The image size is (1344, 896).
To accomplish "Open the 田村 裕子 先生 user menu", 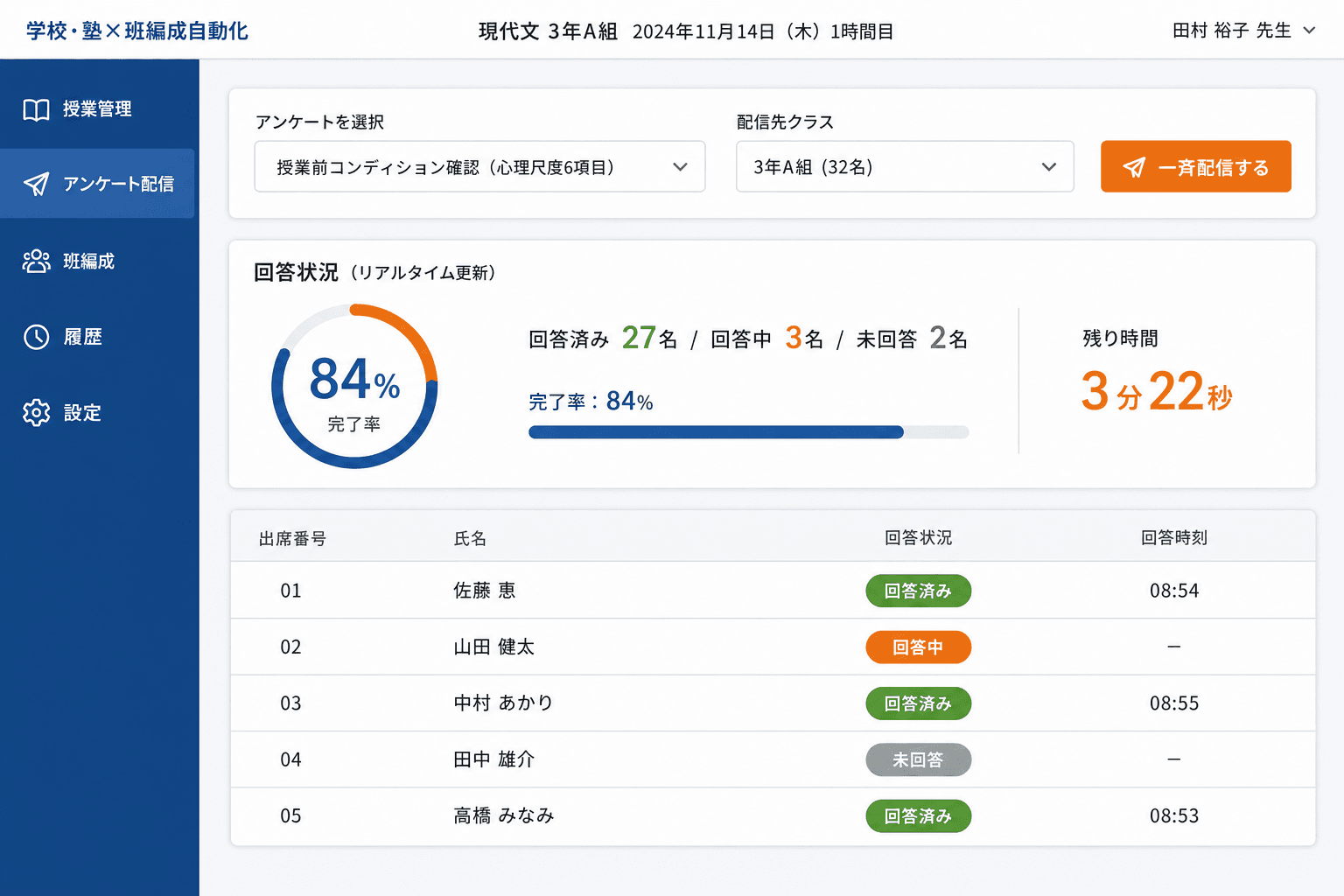I will 1244,31.
